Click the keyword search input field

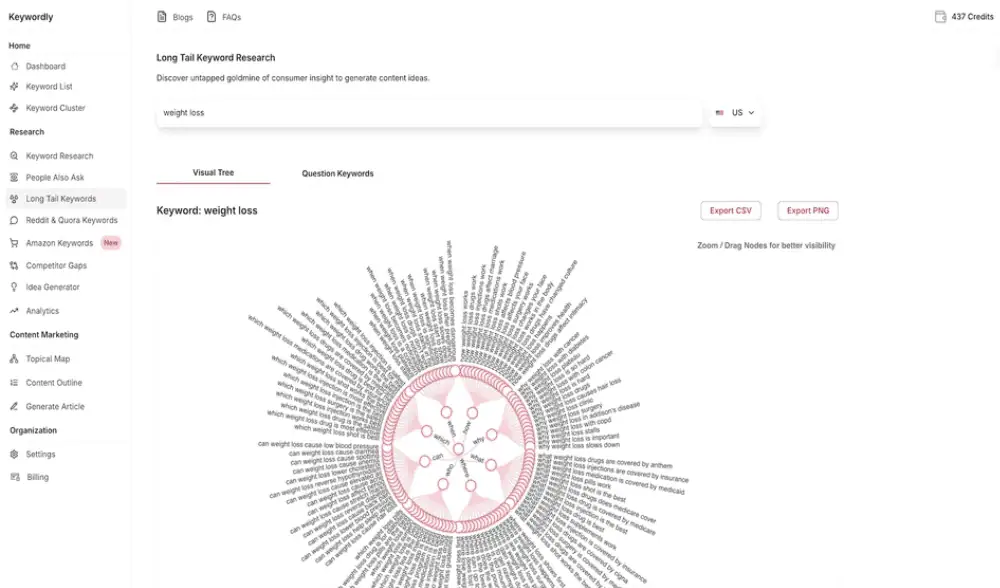click(429, 113)
